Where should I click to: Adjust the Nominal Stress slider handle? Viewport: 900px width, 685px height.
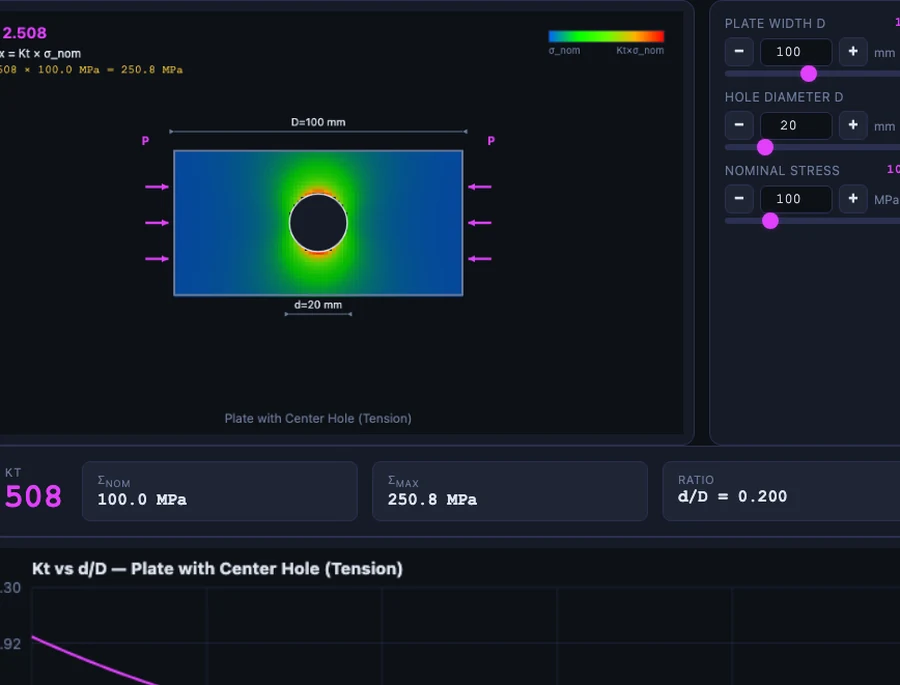click(770, 221)
